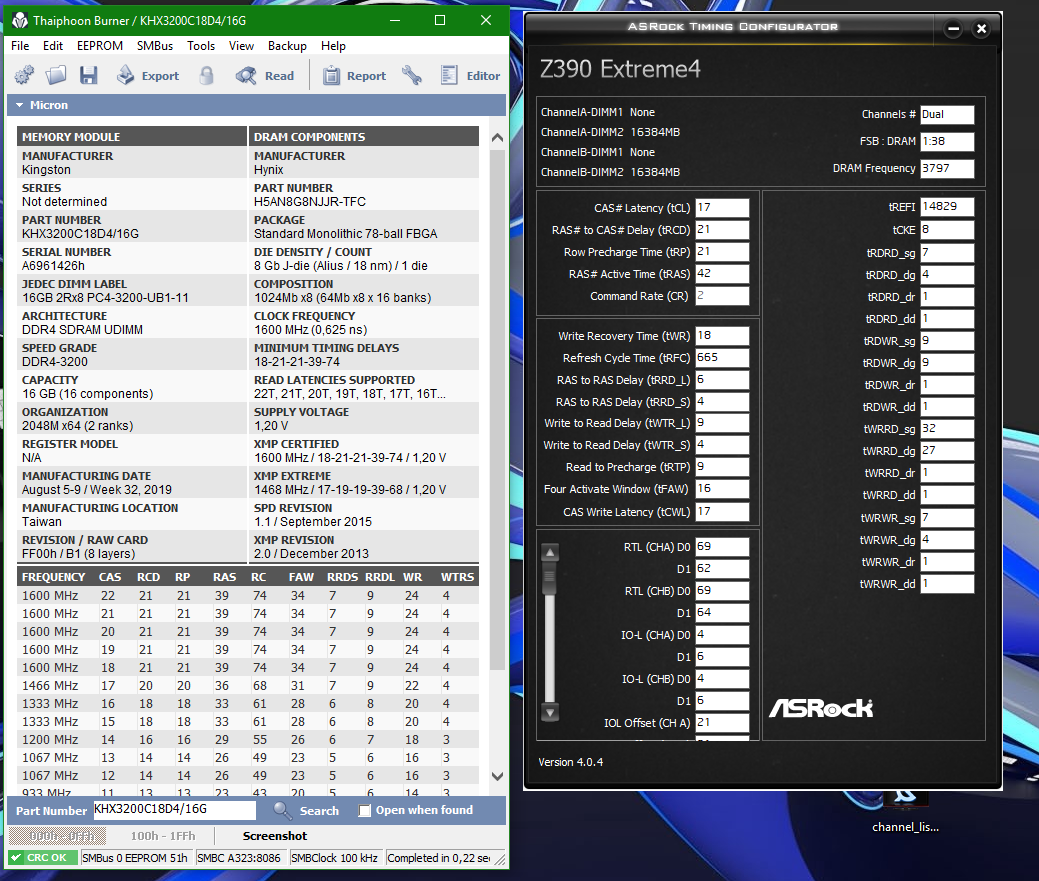Image resolution: width=1039 pixels, height=881 pixels.
Task: Open the Help menu
Action: 333,46
